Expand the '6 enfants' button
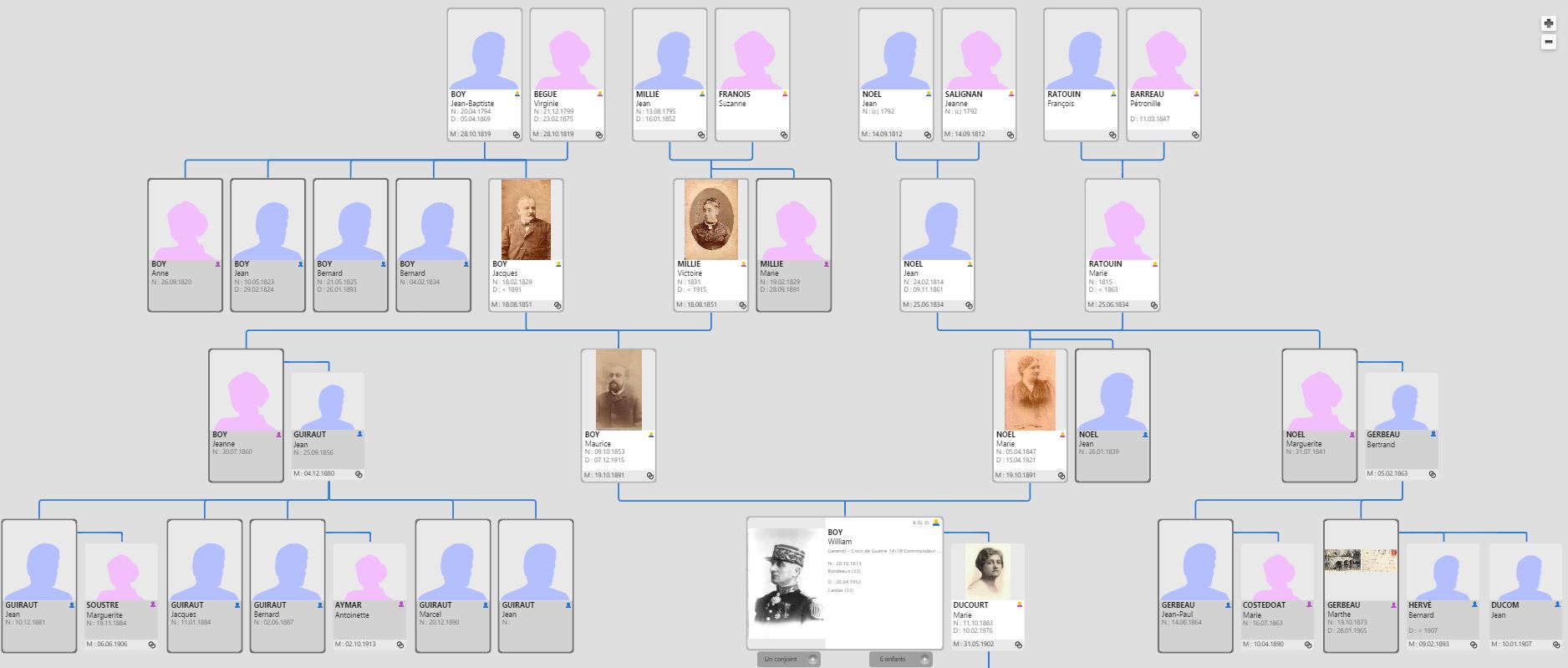1568x668 pixels. [x=901, y=660]
